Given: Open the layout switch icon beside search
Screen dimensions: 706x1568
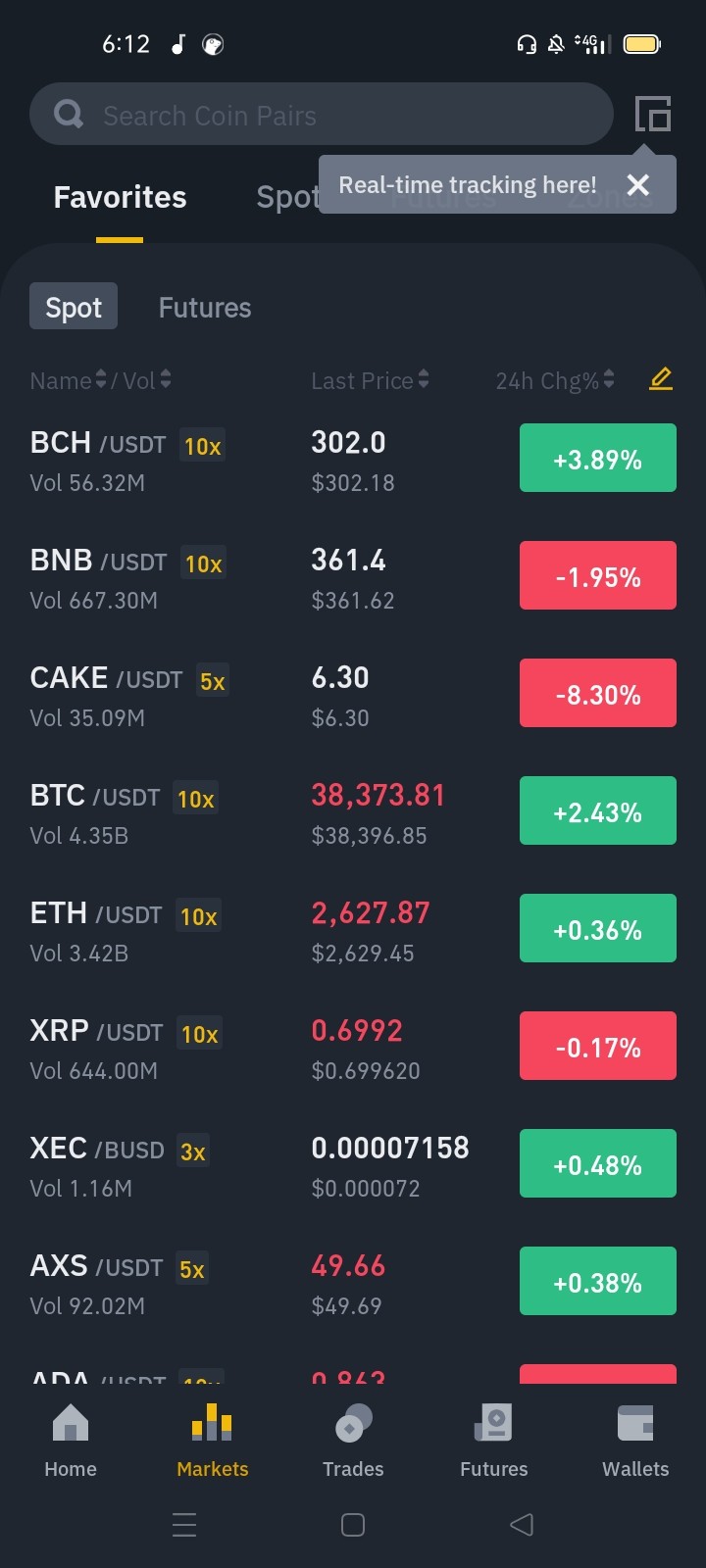Looking at the screenshot, I should pyautogui.click(x=653, y=115).
